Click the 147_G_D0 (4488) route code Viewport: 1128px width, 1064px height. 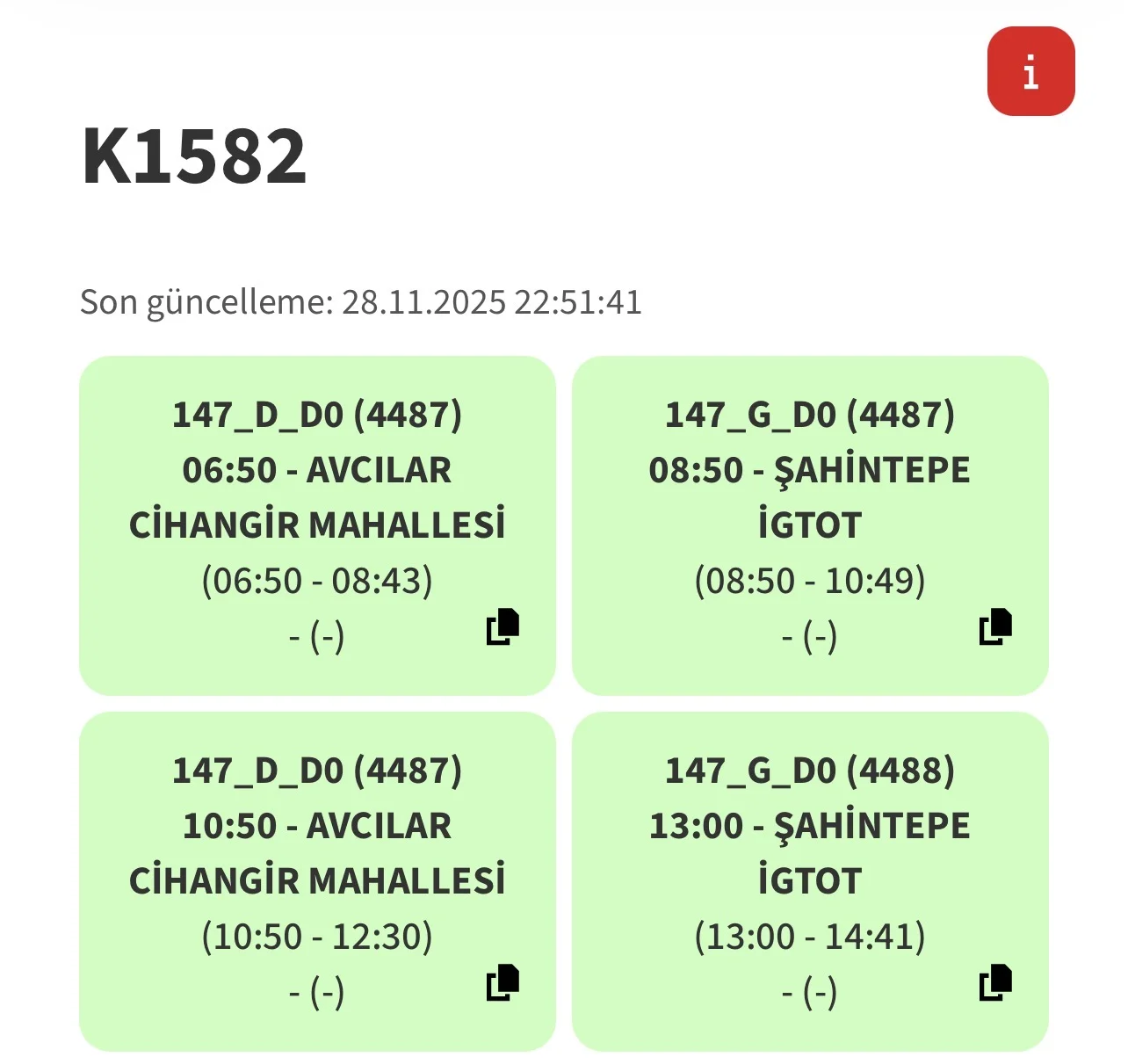[x=809, y=771]
